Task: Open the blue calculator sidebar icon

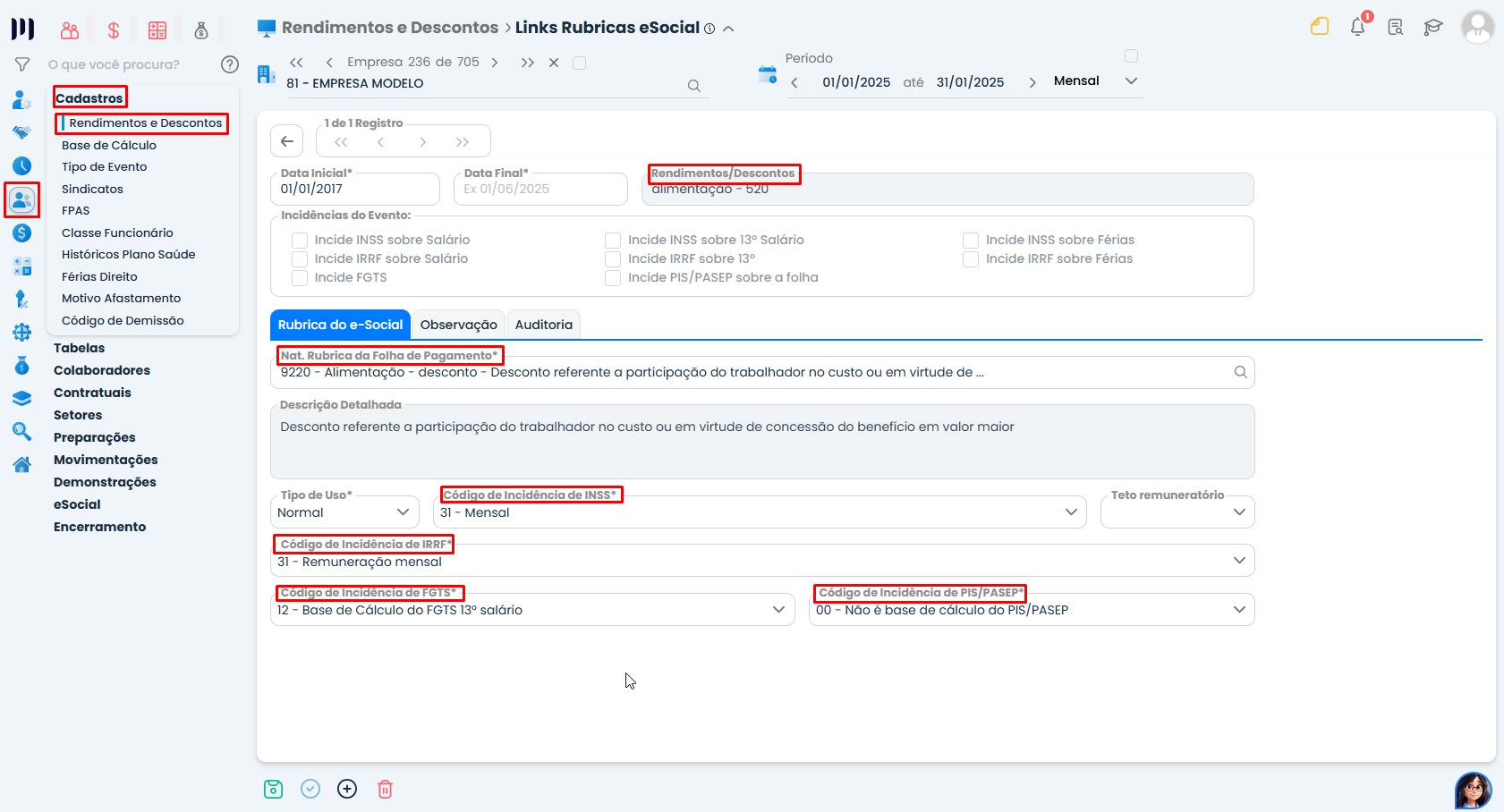Action: [x=22, y=266]
